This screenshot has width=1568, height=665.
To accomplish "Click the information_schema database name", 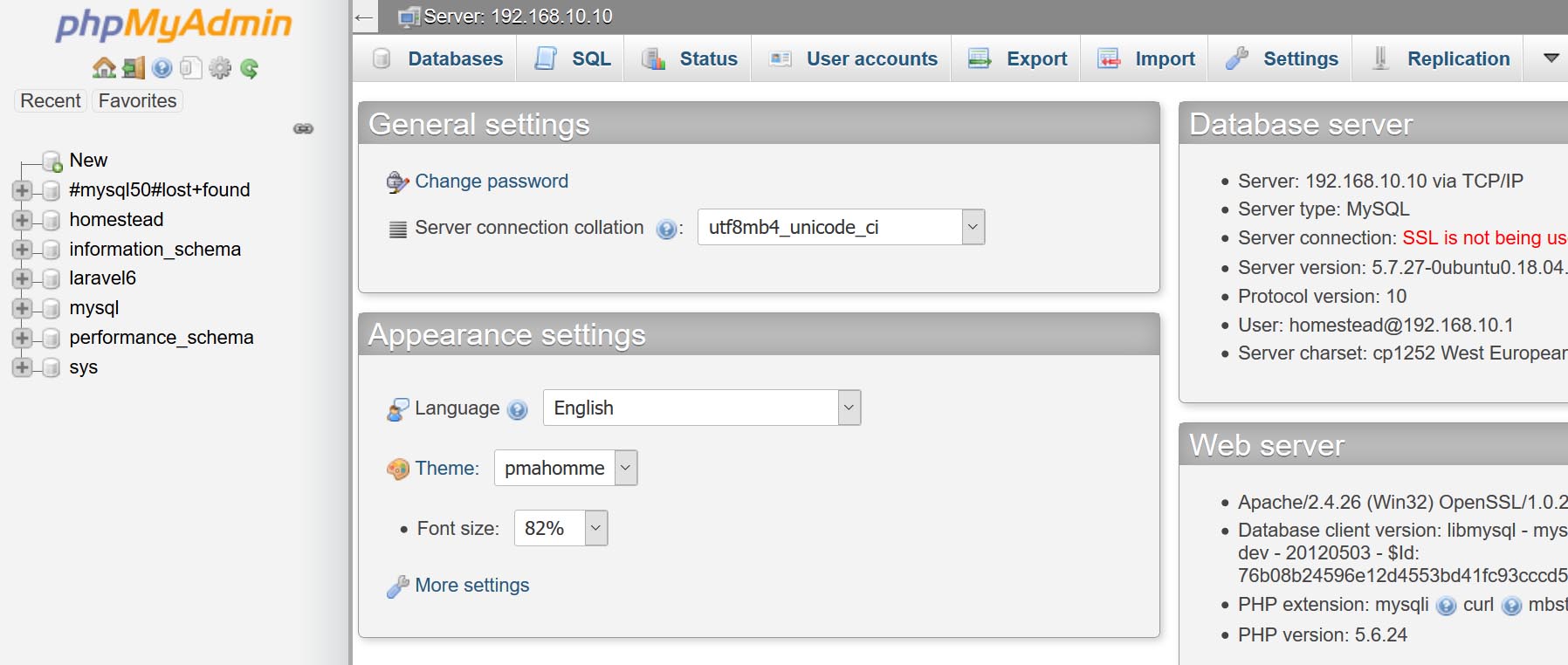I will click(155, 250).
